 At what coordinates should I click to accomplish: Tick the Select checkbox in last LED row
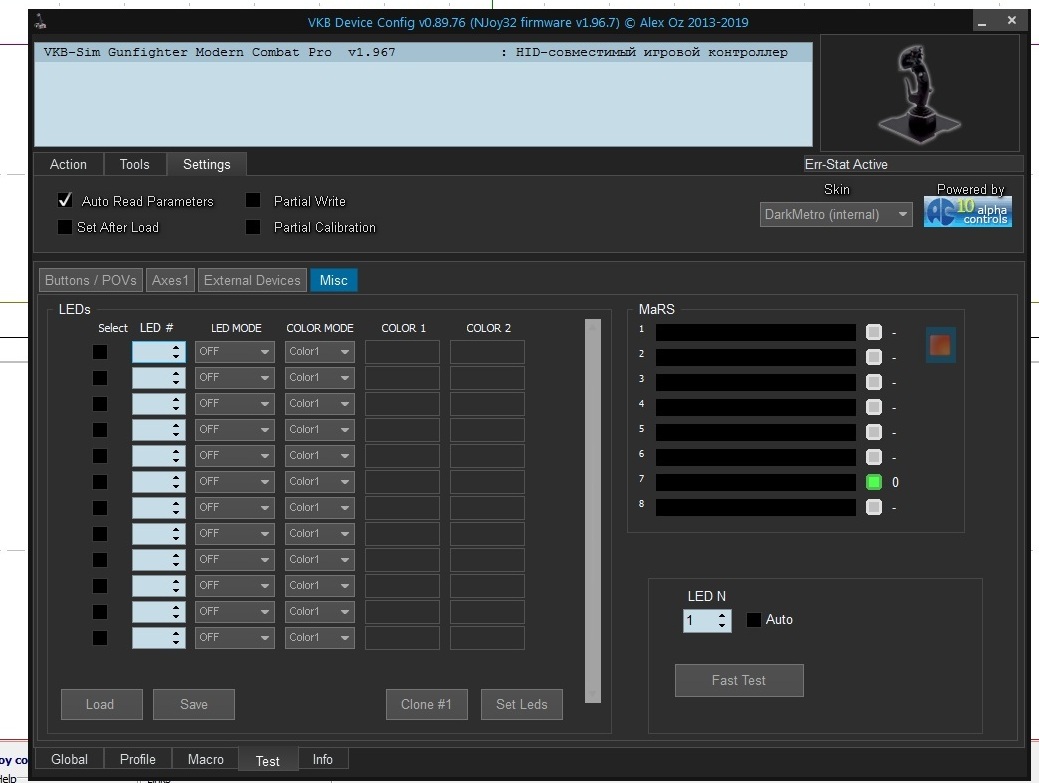[100, 637]
